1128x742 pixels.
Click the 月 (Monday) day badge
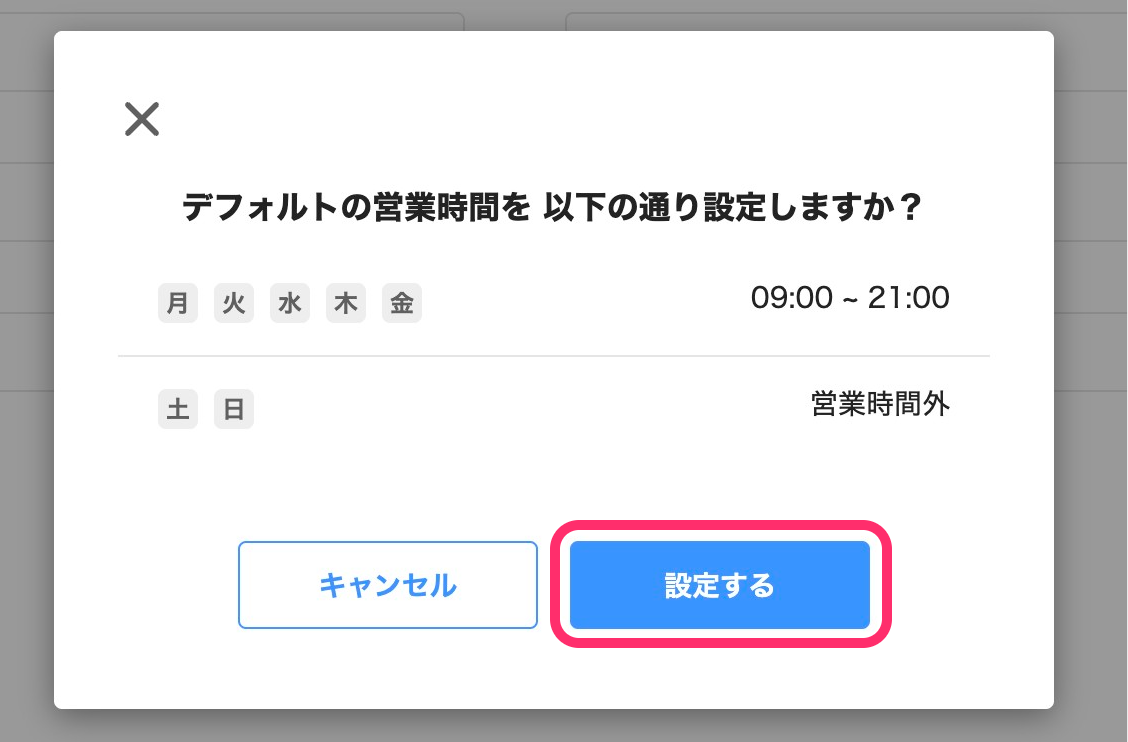pos(178,303)
